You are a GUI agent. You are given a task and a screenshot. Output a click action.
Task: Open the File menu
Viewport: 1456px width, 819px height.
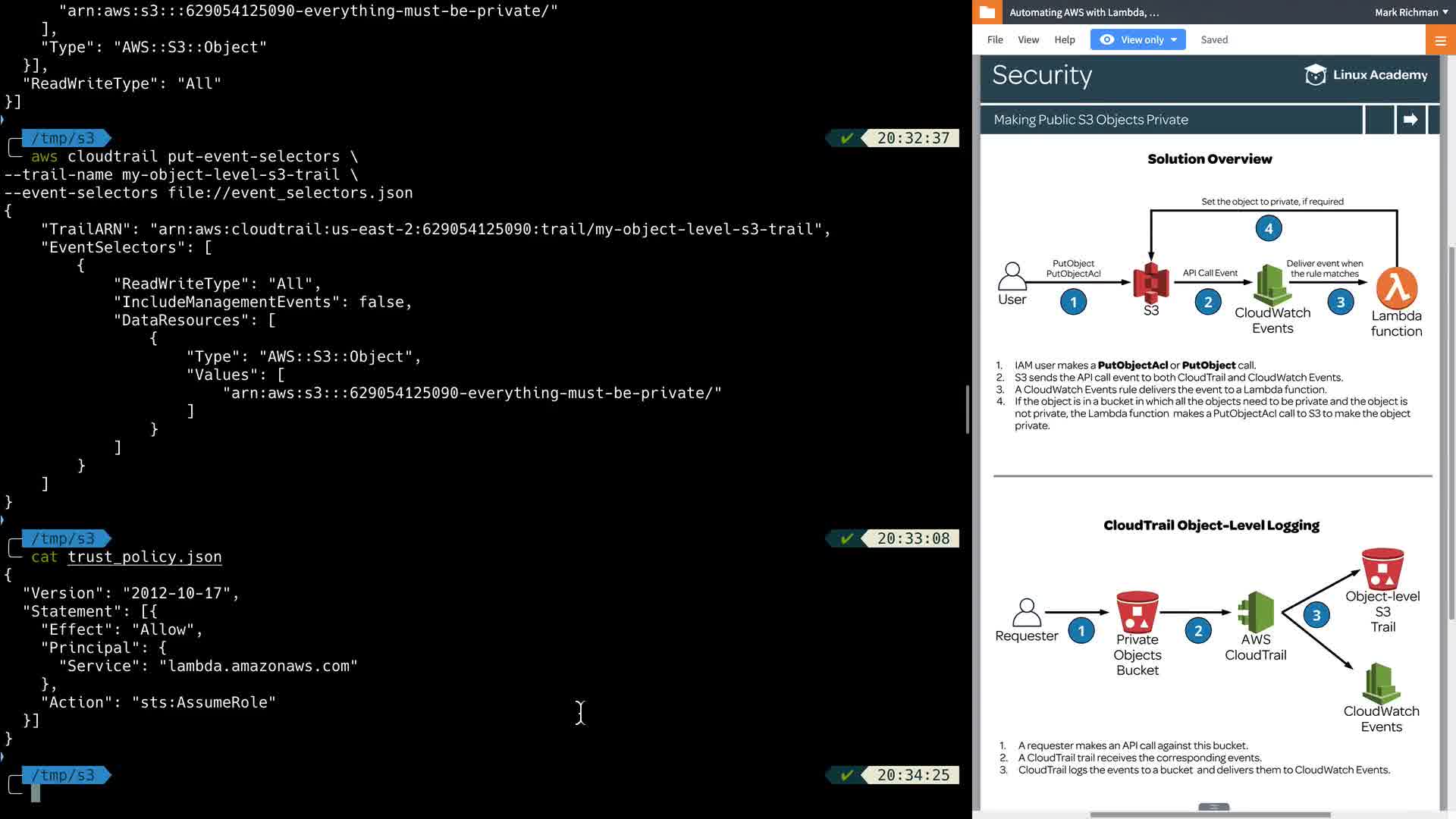995,40
